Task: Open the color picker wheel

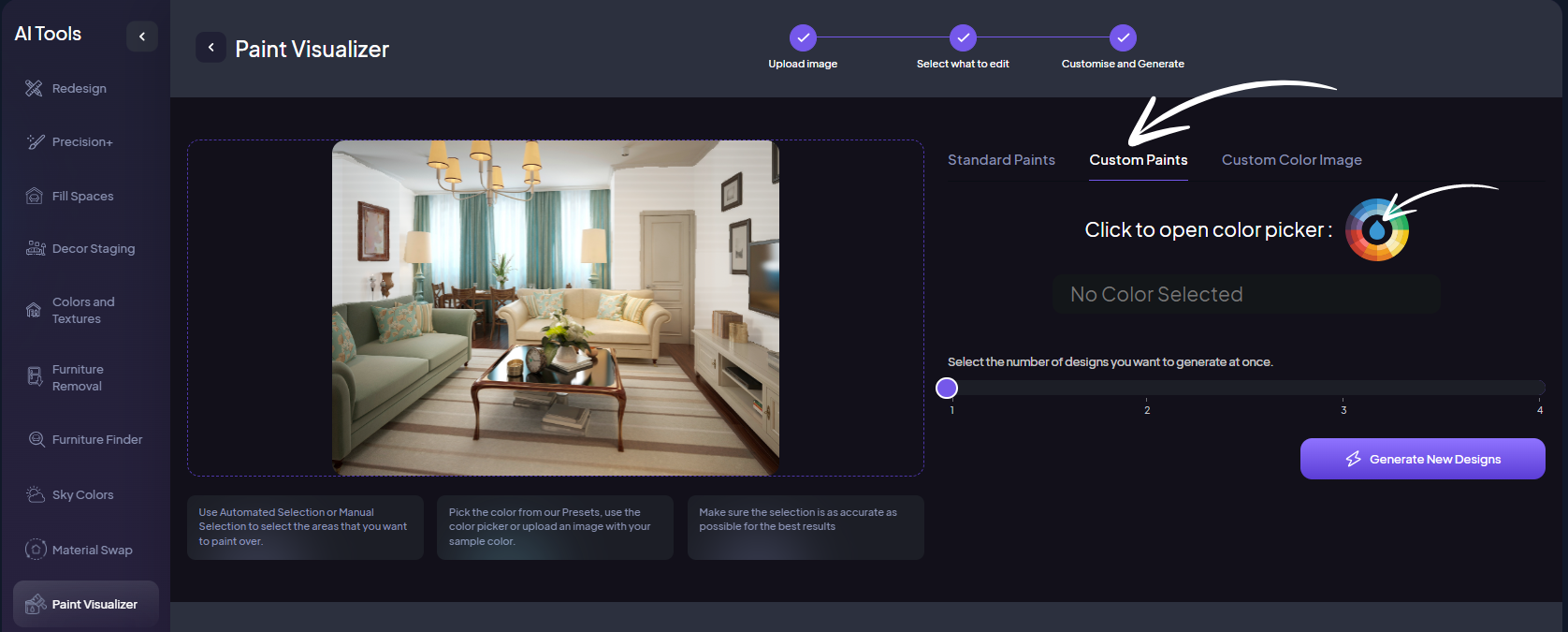Action: pyautogui.click(x=1376, y=230)
